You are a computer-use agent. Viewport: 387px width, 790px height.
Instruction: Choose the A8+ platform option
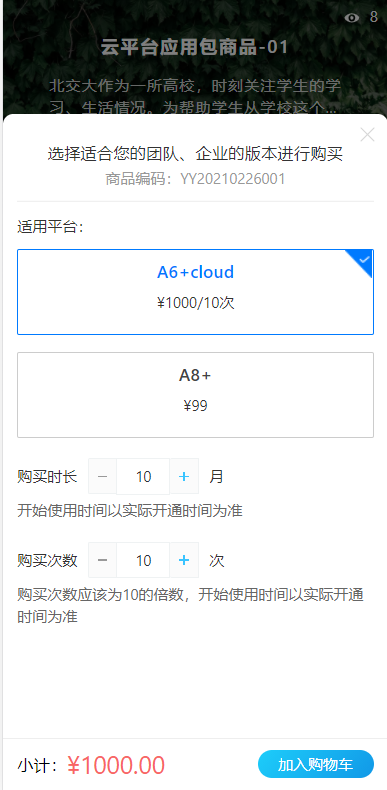click(196, 395)
